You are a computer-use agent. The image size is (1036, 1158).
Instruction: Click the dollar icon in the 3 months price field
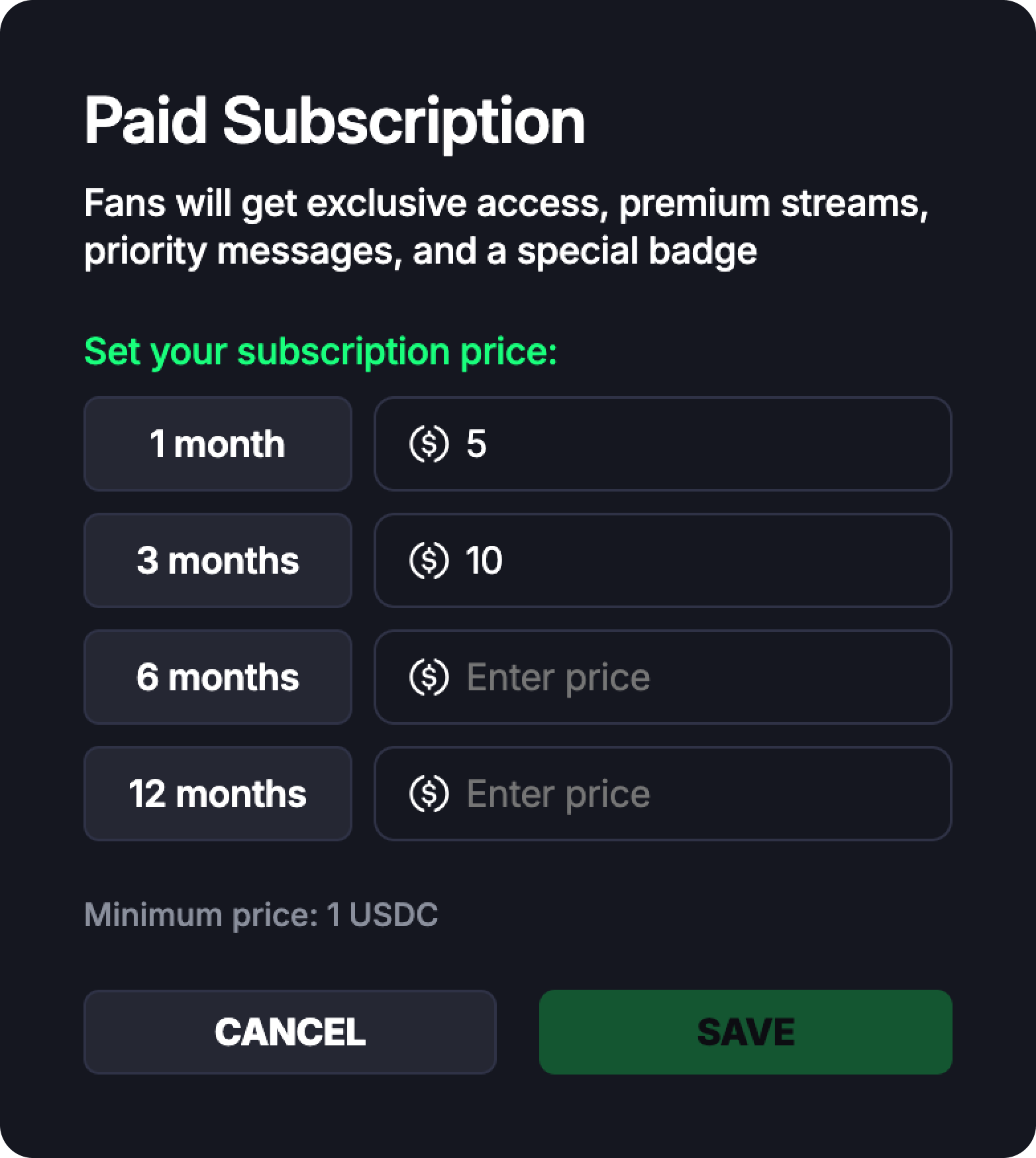tap(429, 560)
